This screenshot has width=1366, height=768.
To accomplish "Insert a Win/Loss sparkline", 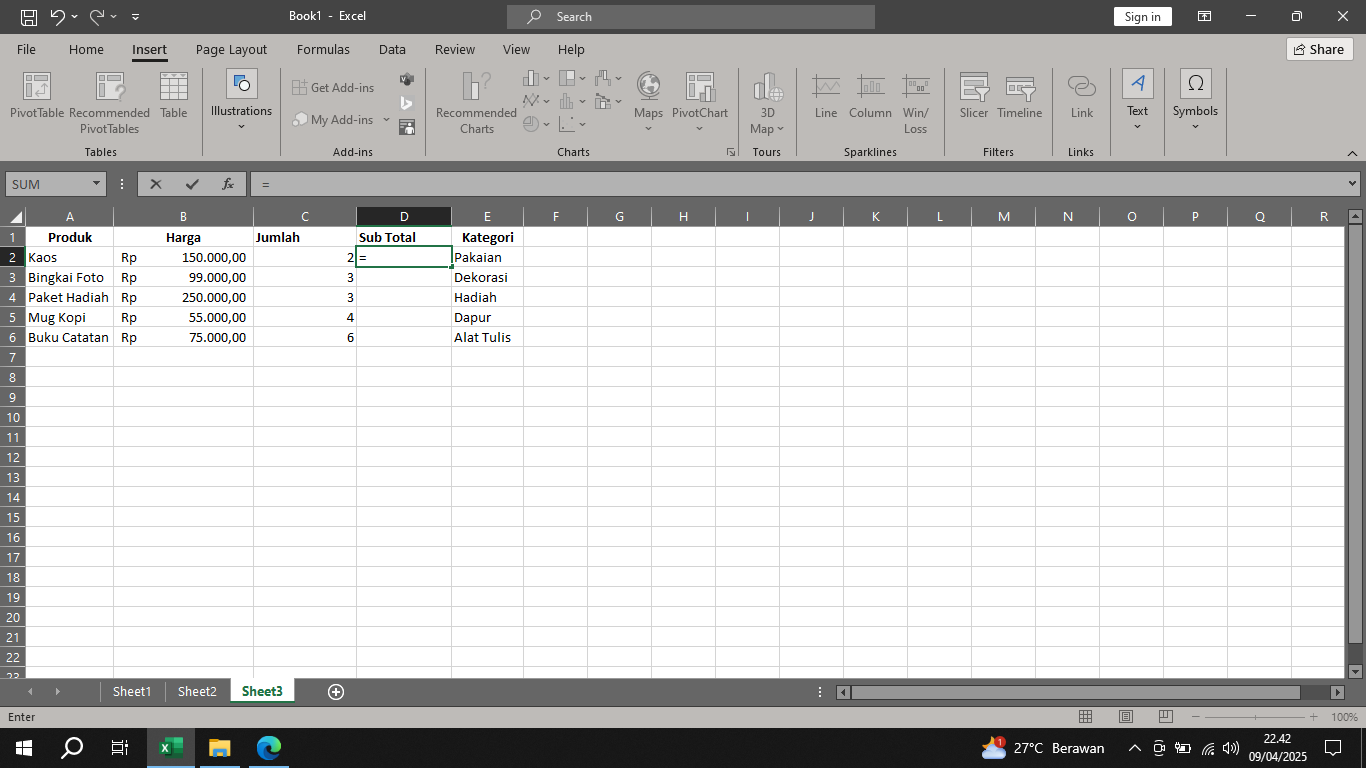I will [916, 102].
